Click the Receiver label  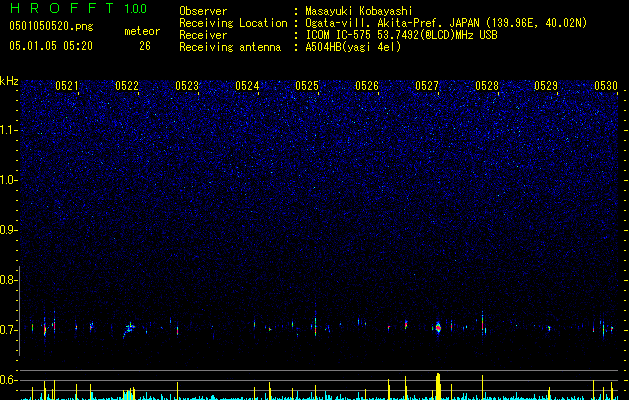[x=203, y=35]
